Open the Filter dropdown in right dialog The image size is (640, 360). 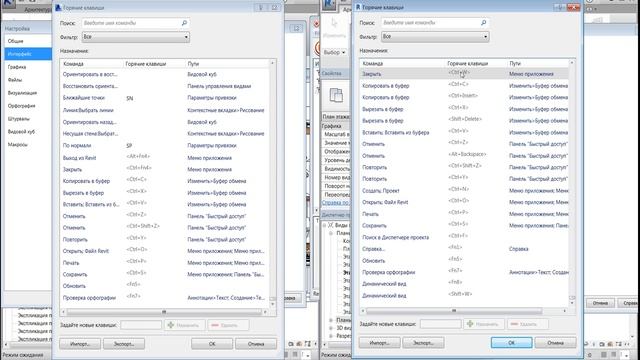[435, 36]
